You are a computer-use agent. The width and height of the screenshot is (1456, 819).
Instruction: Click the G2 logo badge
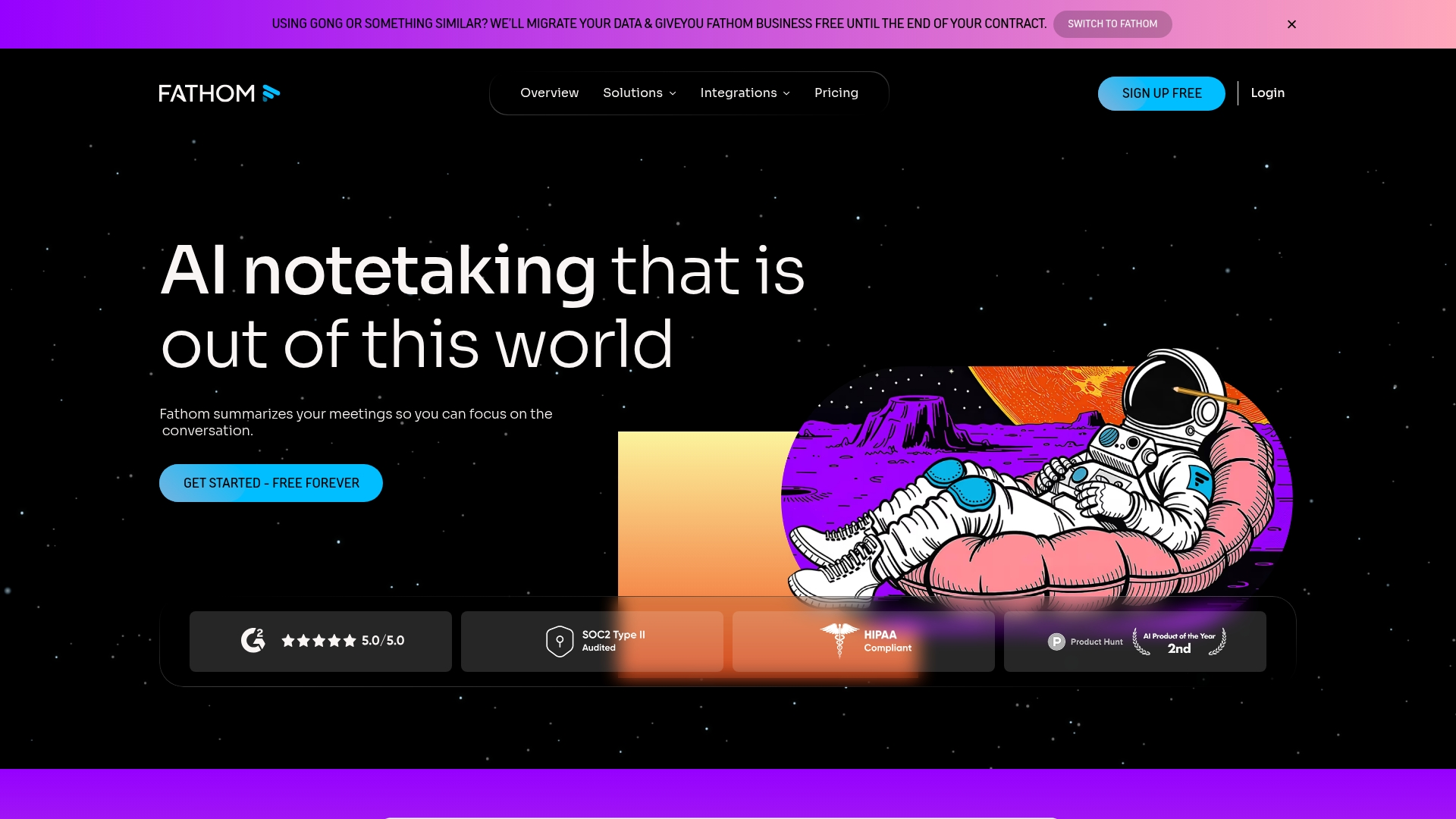coord(254,641)
